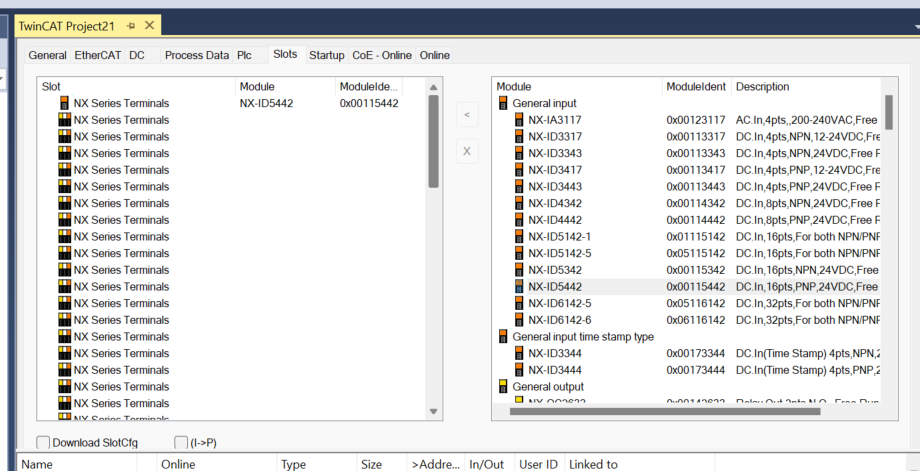Click the General input time stamp type group icon
Screen dimensions: 920x471
click(x=503, y=337)
